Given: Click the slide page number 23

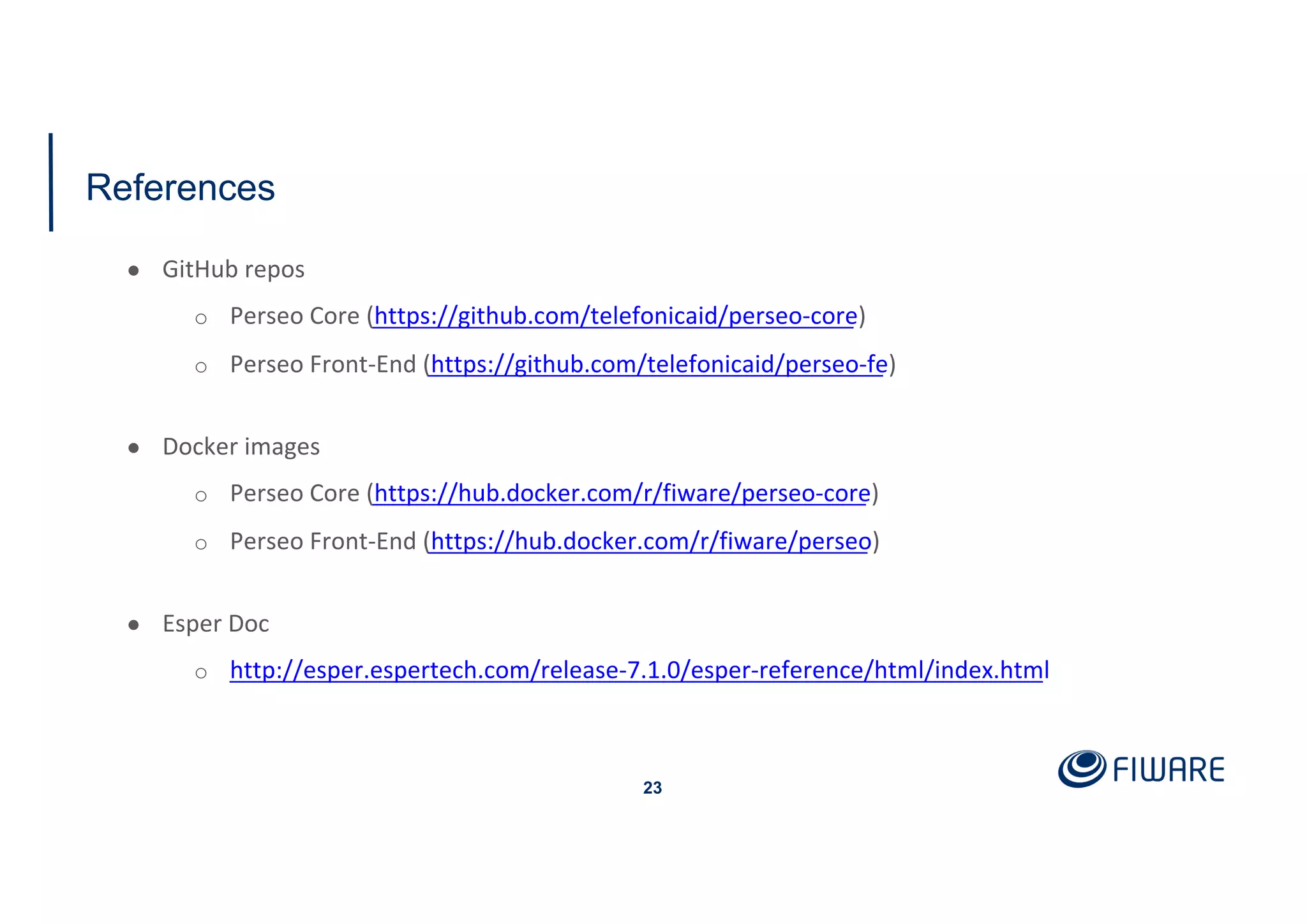Looking at the screenshot, I should [x=652, y=788].
